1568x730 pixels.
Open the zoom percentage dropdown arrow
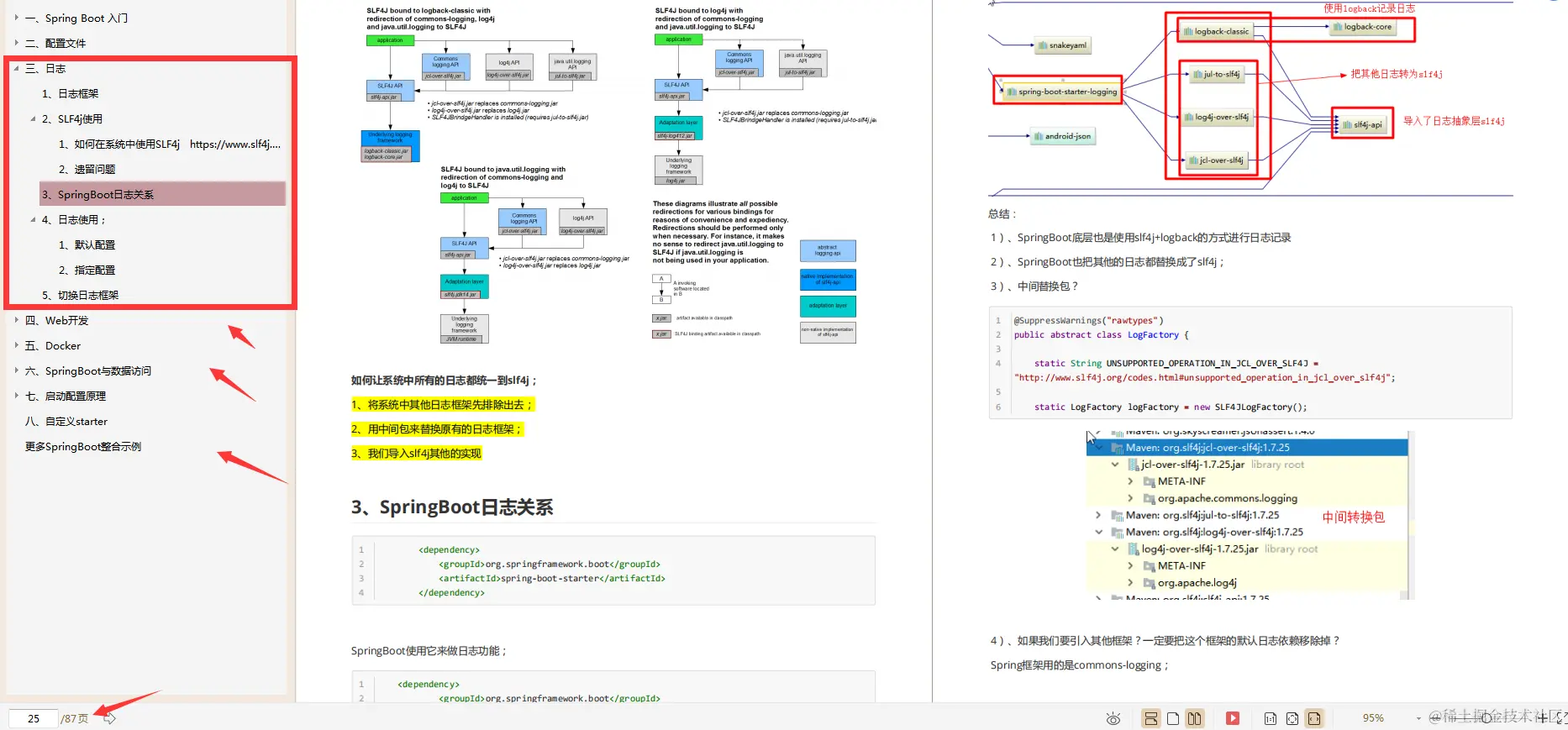pos(1418,719)
